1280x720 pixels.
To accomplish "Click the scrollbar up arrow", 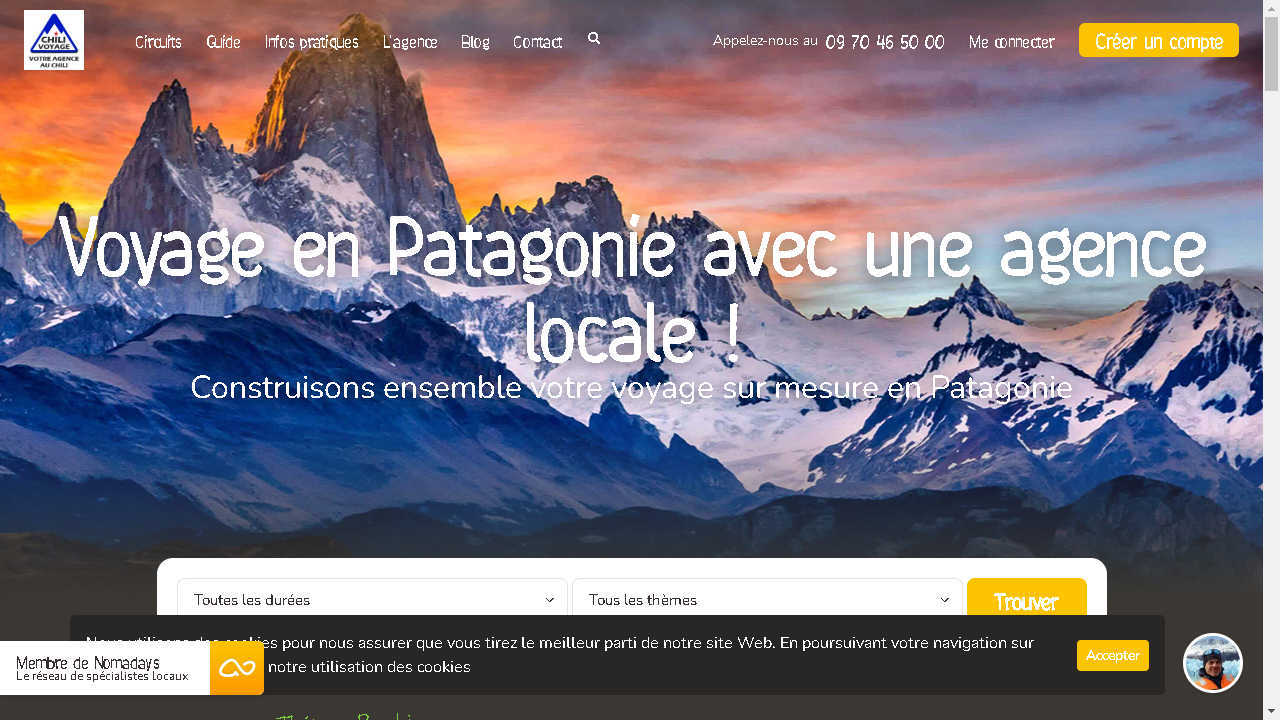I will click(x=1271, y=7).
